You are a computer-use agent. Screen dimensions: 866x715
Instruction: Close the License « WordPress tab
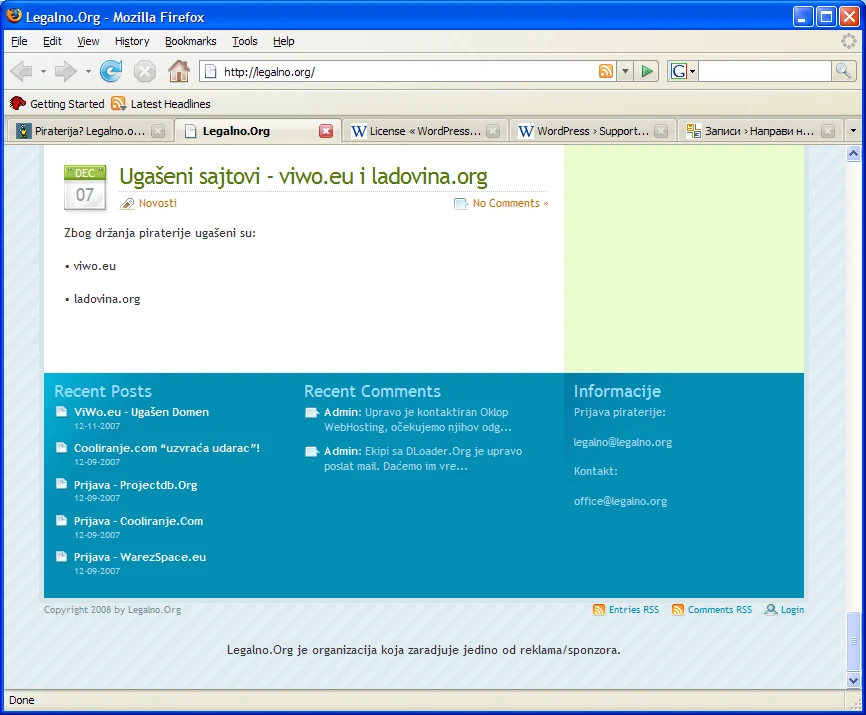493,131
